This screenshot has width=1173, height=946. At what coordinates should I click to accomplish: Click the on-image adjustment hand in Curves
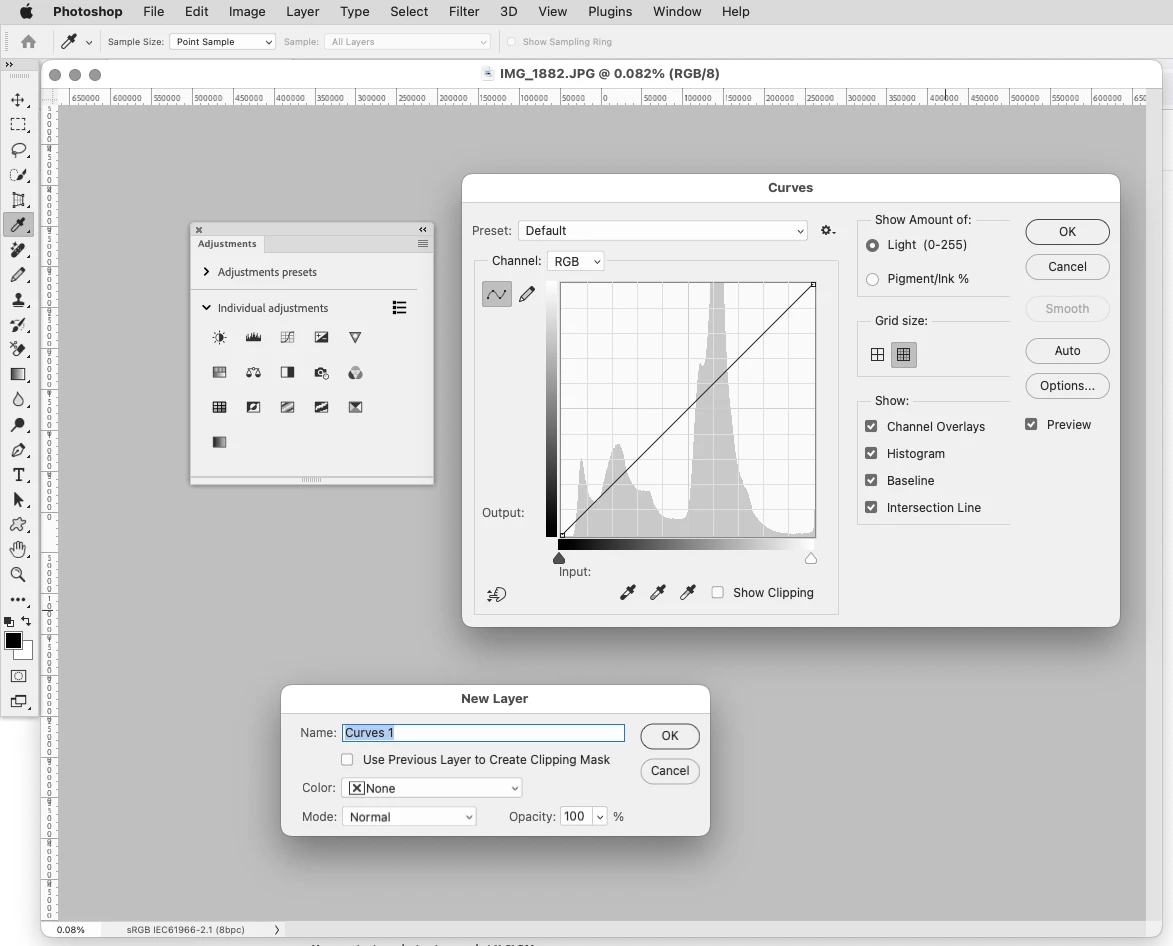click(497, 595)
